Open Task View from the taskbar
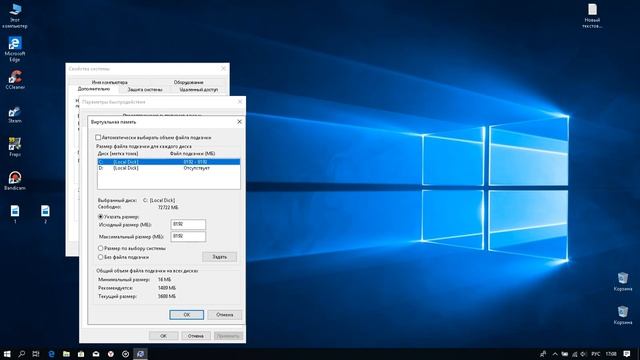The image size is (640, 360). click(x=36, y=354)
